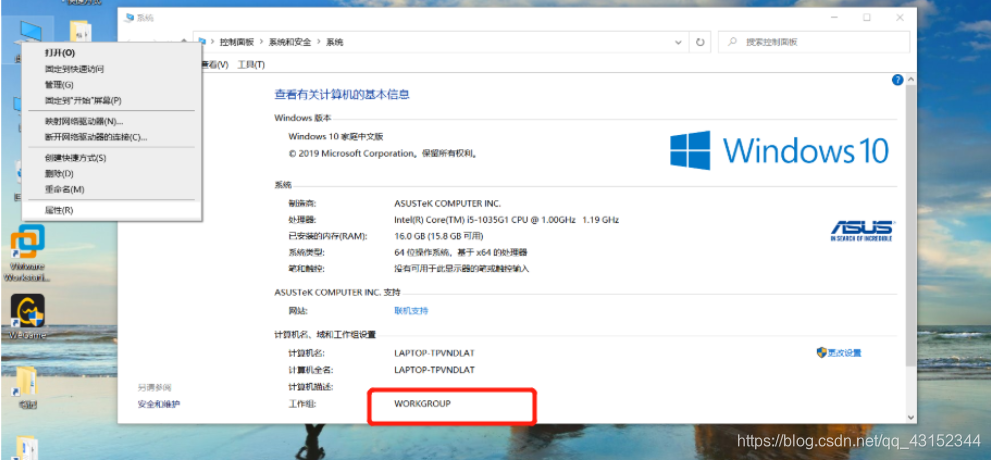Select the folder shortcut below WeGame
991x460 pixels.
tap(27, 387)
